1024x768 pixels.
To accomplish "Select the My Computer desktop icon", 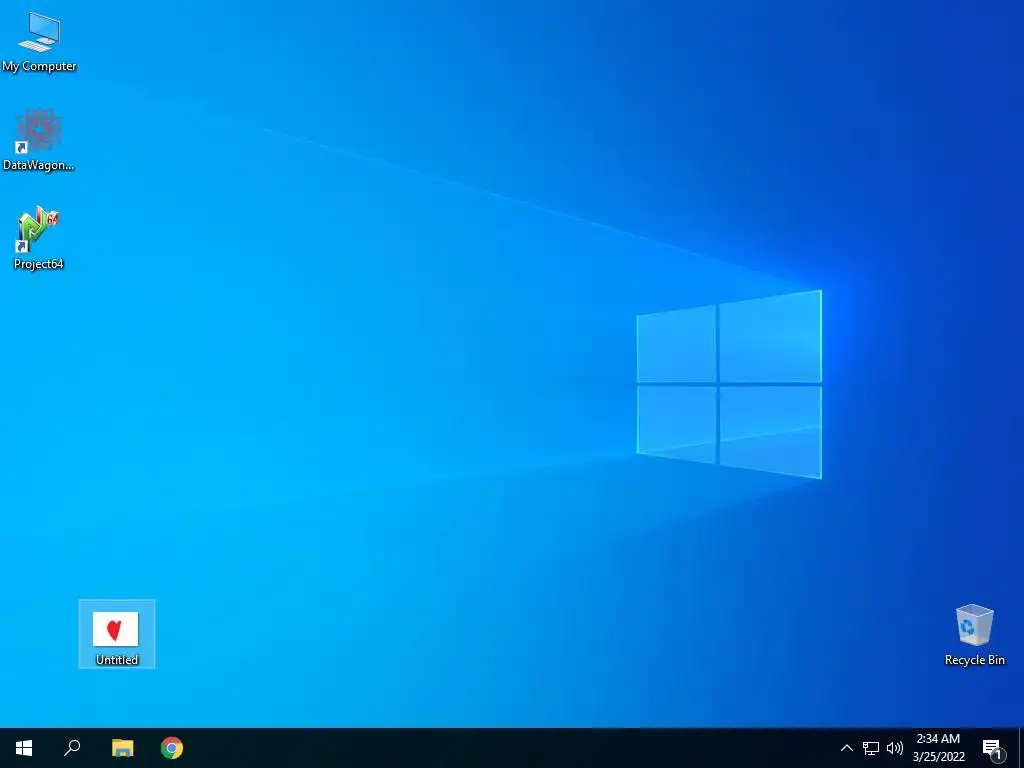I will (x=39, y=42).
